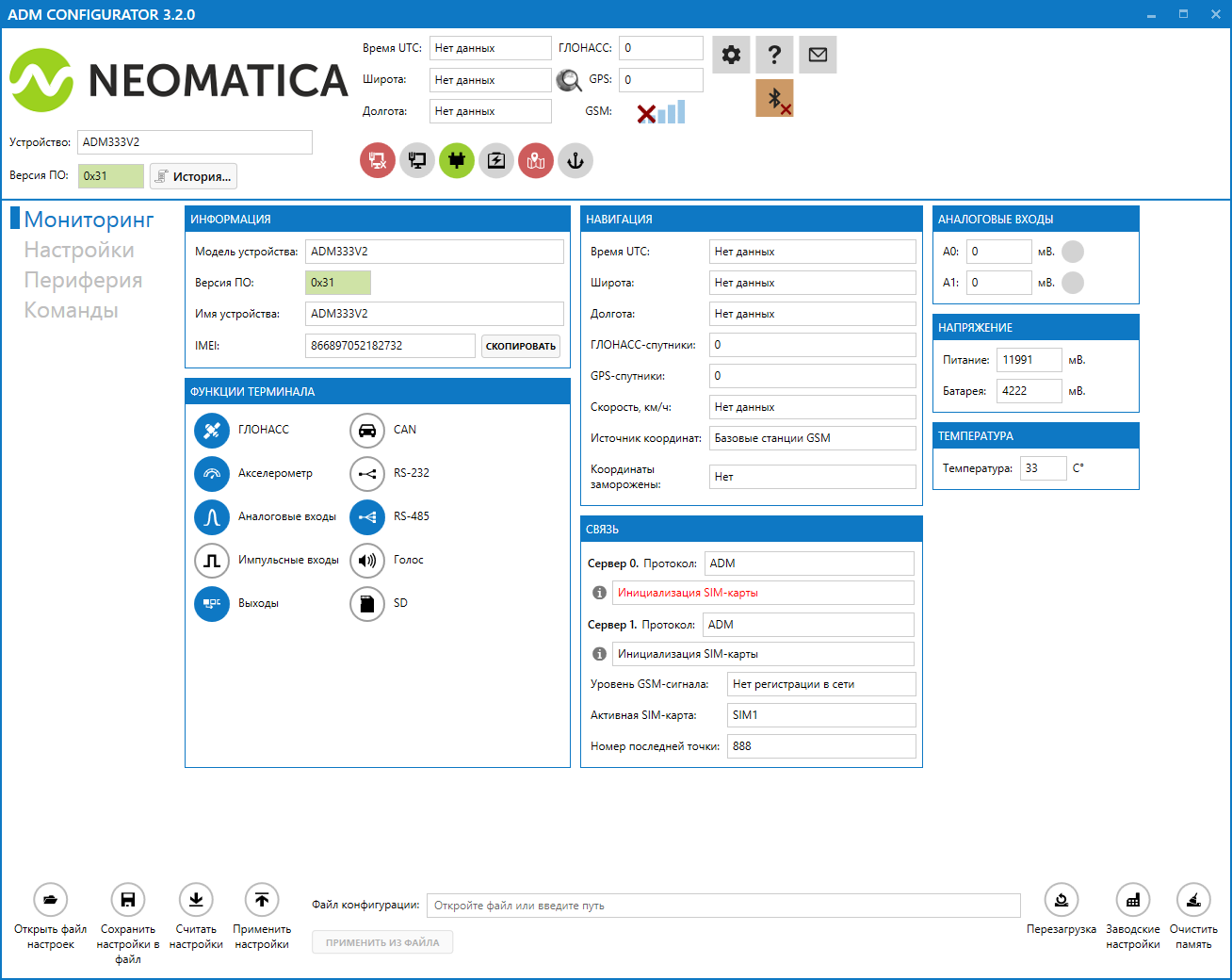Click the CAN car icon
The image size is (1232, 980).
[367, 430]
